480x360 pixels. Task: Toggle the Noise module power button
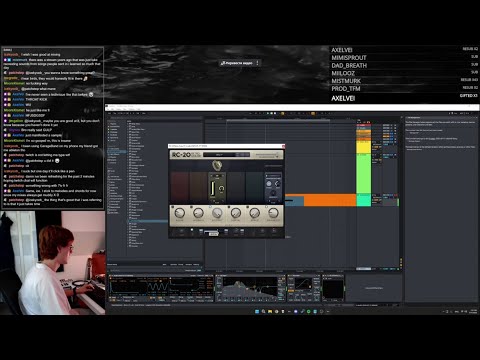coord(172,207)
